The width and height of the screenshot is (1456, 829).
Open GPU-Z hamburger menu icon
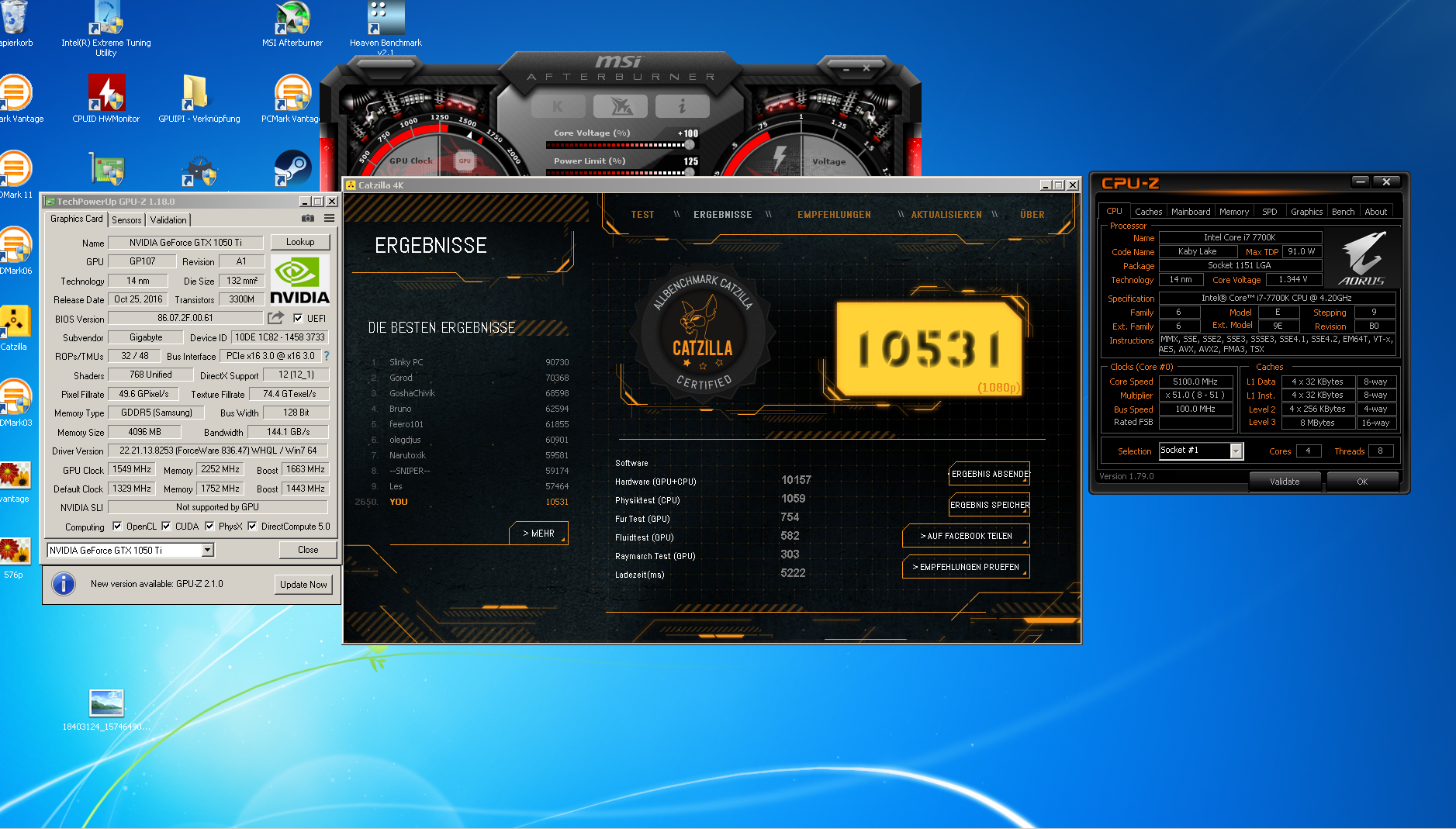(x=329, y=219)
